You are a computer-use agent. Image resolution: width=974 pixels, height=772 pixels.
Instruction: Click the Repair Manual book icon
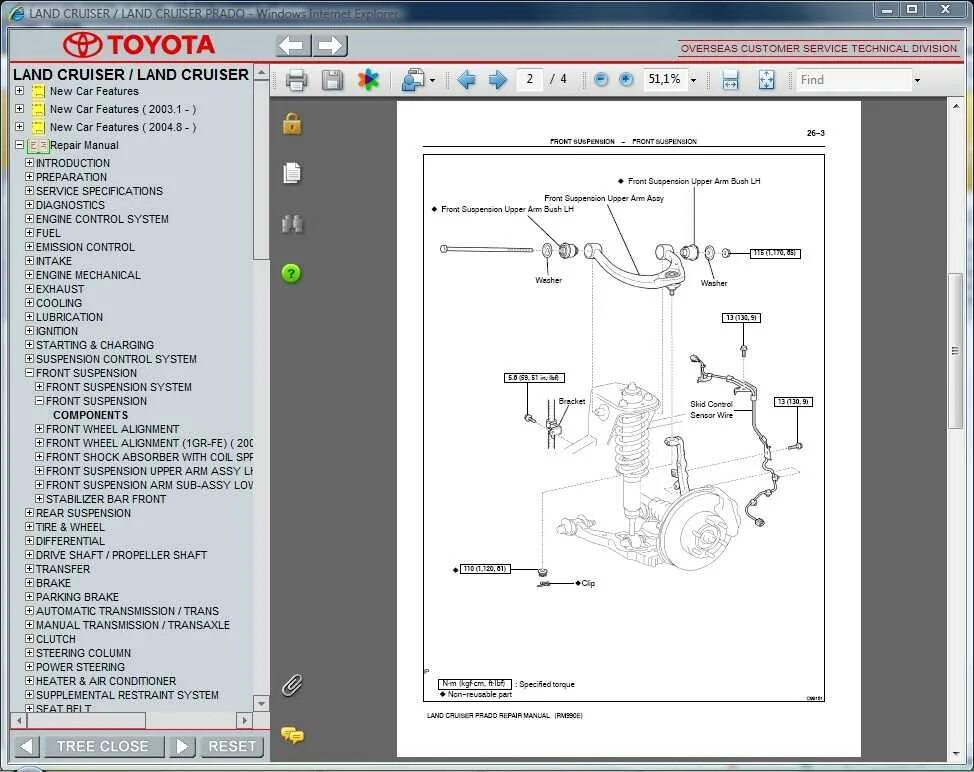[39, 145]
